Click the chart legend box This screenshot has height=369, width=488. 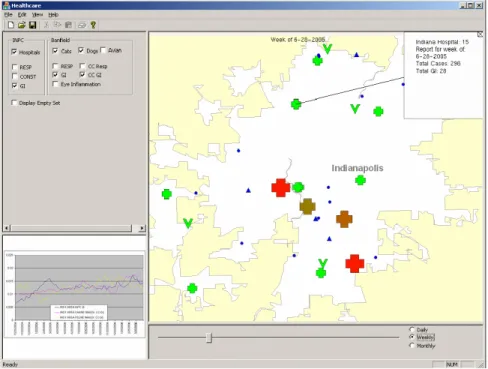79,313
